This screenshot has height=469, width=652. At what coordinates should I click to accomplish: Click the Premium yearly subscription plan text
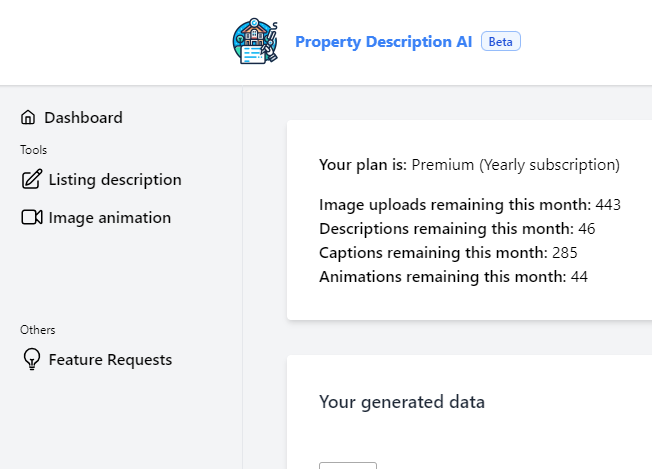[x=515, y=165]
